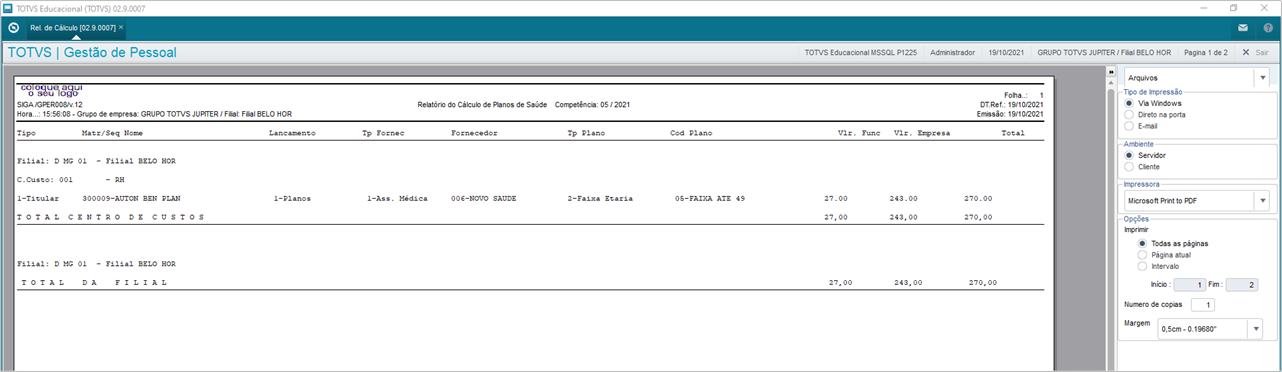Open the help question mark icon

tap(1268, 28)
